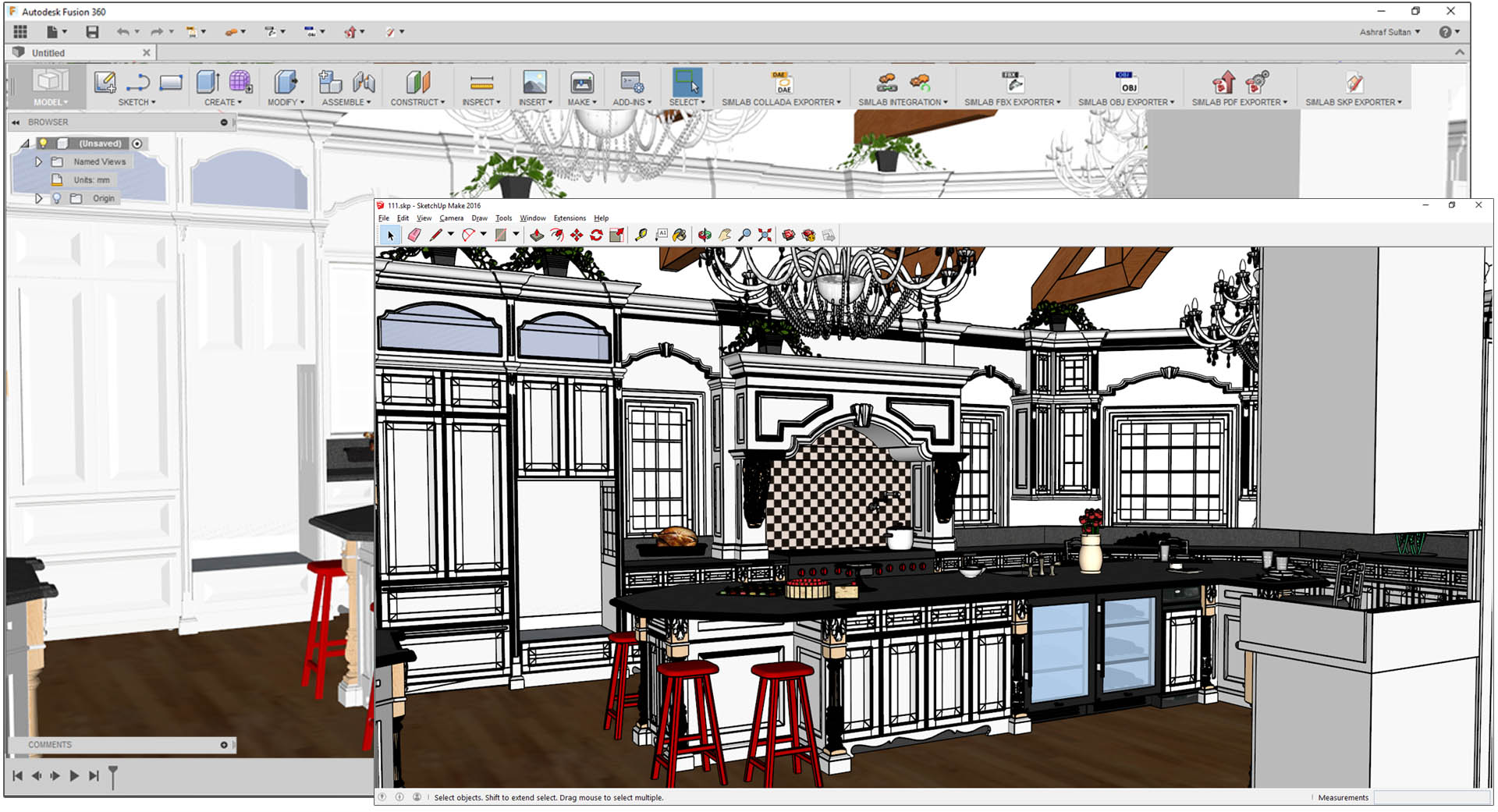Viewport: 1498px width, 812px height.
Task: Open the Extensions menu in SketchUp
Action: click(x=570, y=218)
